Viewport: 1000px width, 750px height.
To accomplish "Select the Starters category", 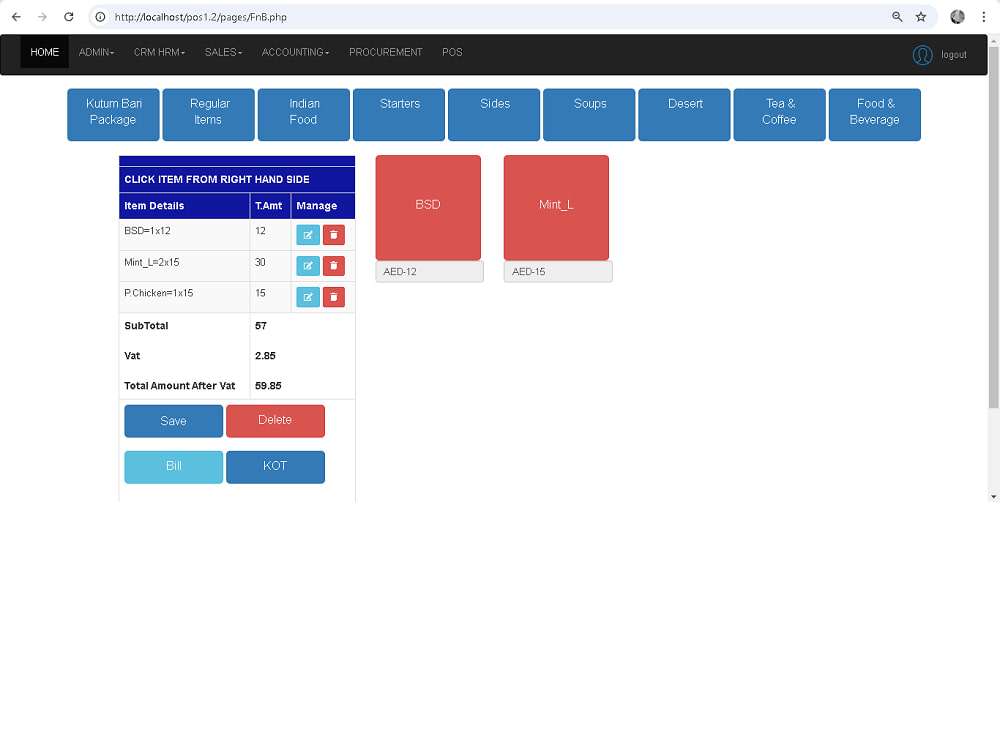I will pos(399,114).
